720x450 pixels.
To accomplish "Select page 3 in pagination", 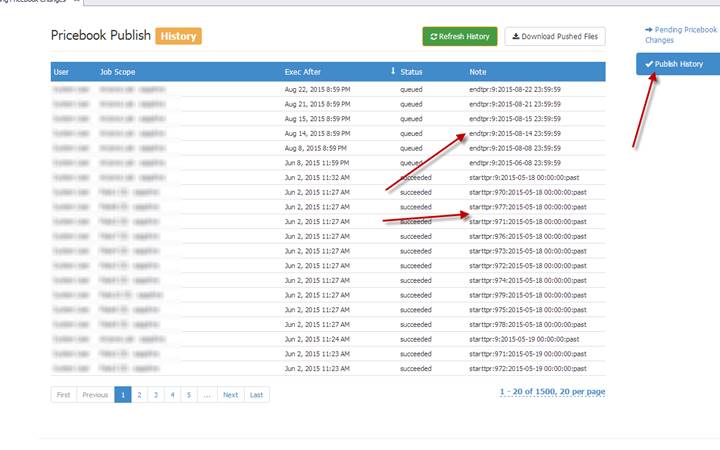I will pyautogui.click(x=155, y=395).
